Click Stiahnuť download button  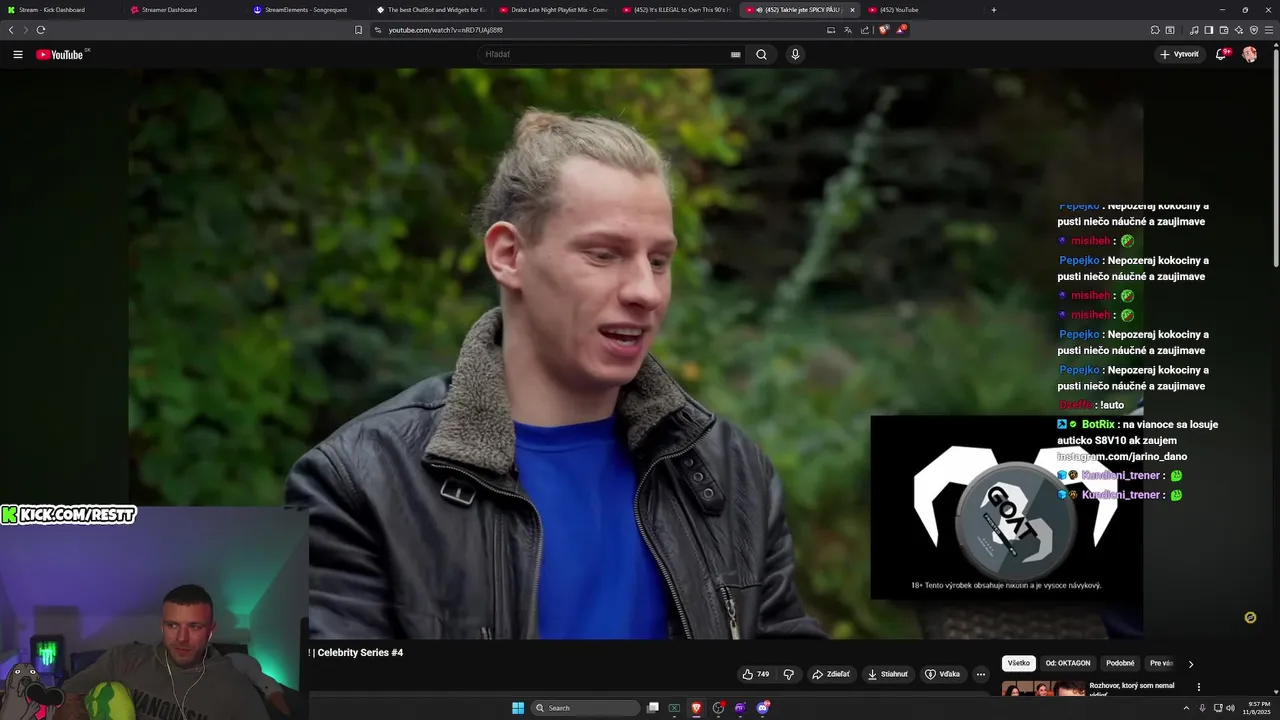pyautogui.click(x=887, y=674)
